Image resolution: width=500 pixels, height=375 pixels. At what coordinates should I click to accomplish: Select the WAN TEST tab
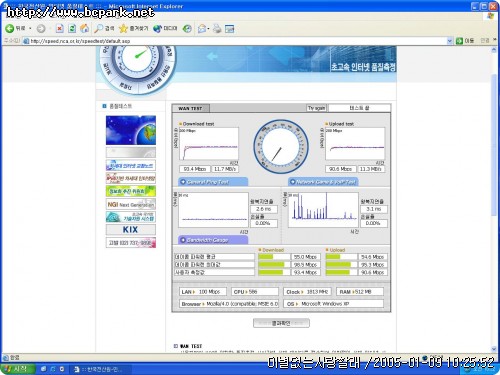point(190,108)
